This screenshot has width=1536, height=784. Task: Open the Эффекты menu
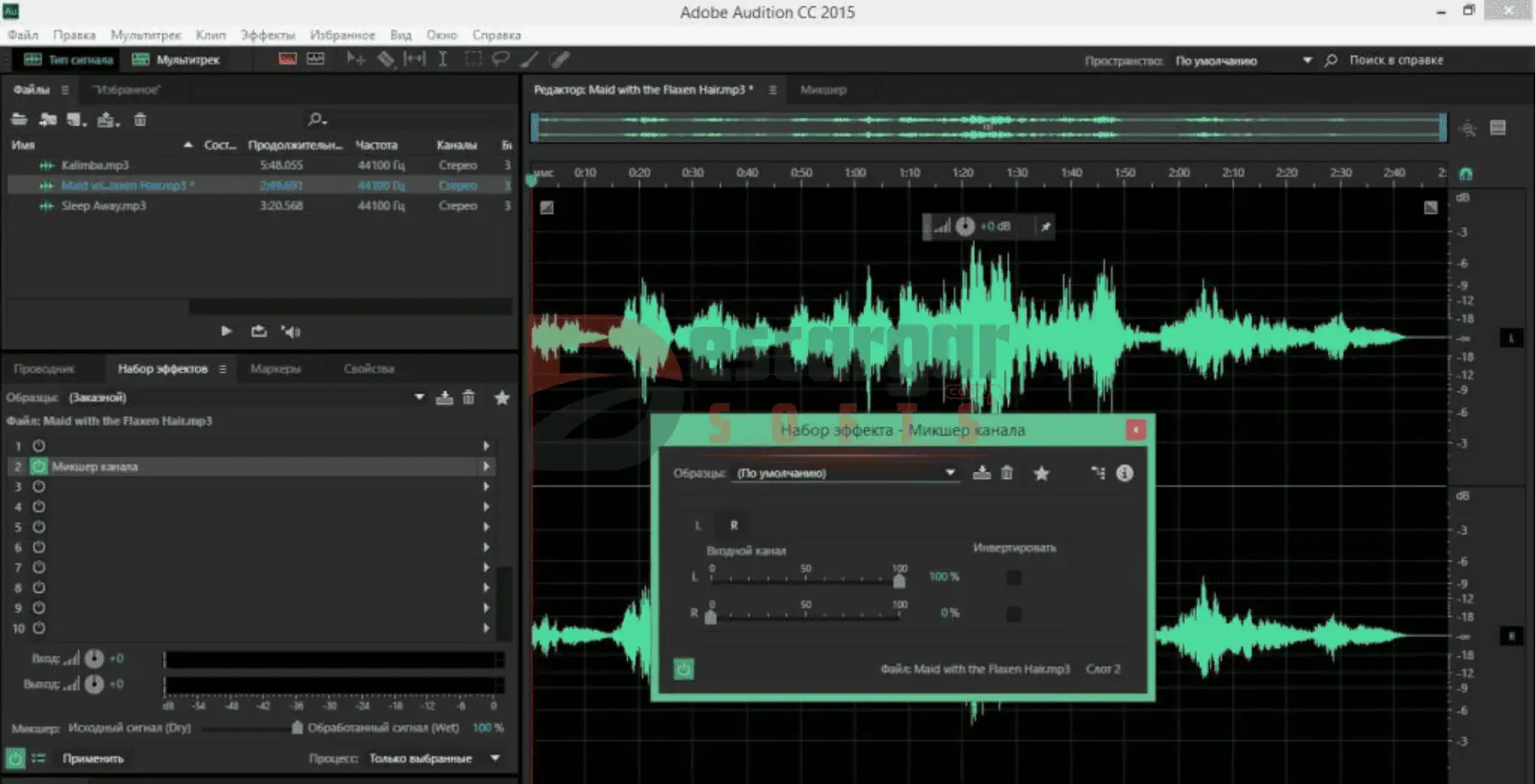(268, 35)
